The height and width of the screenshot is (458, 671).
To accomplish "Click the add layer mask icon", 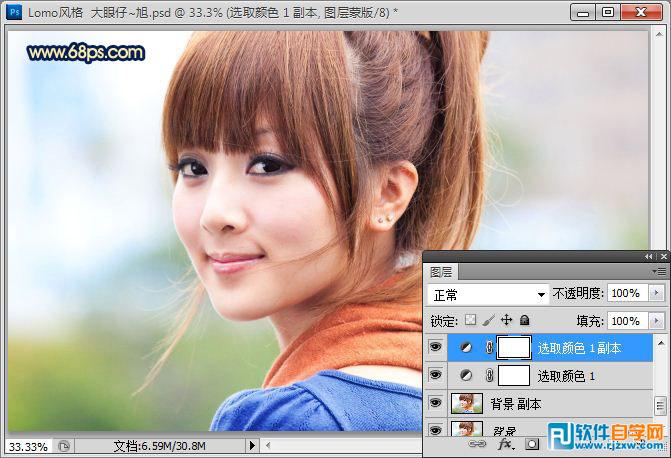I will pyautogui.click(x=532, y=444).
